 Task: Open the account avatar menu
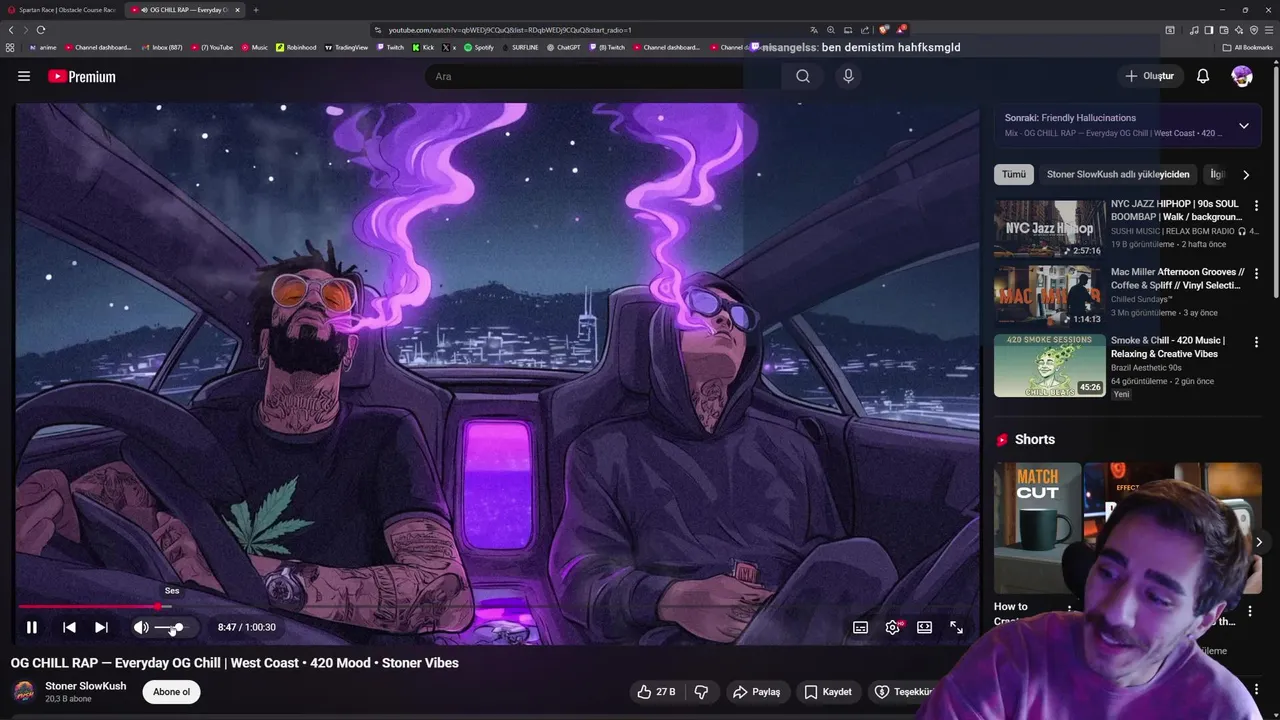(1242, 76)
